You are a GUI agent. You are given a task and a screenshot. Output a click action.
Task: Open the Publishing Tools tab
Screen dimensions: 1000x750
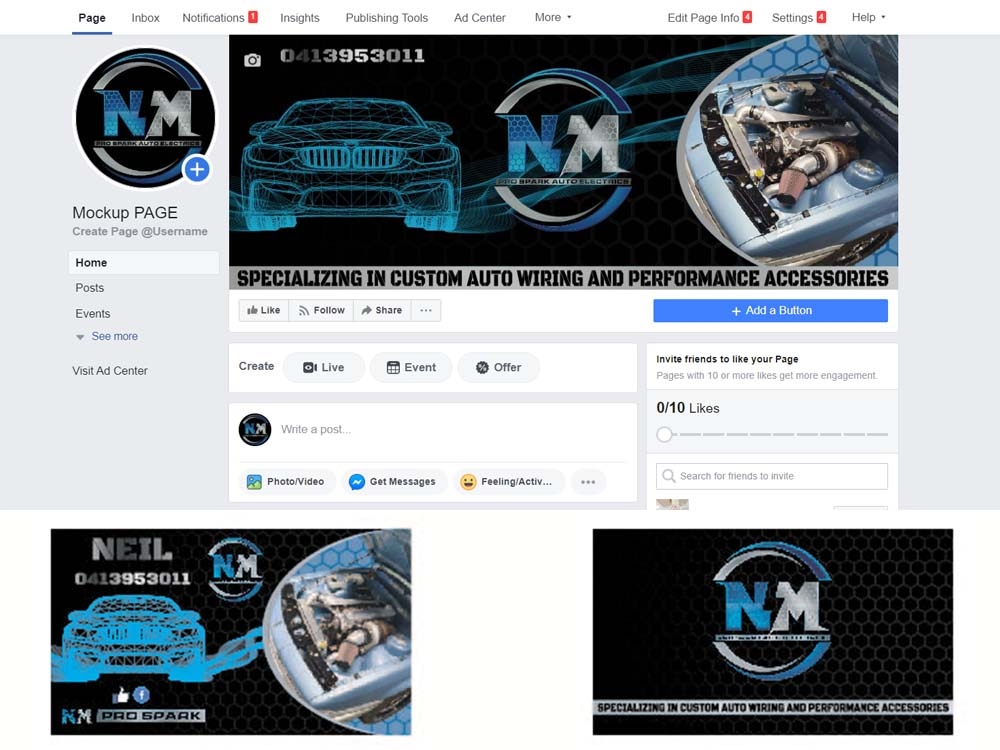pos(386,17)
